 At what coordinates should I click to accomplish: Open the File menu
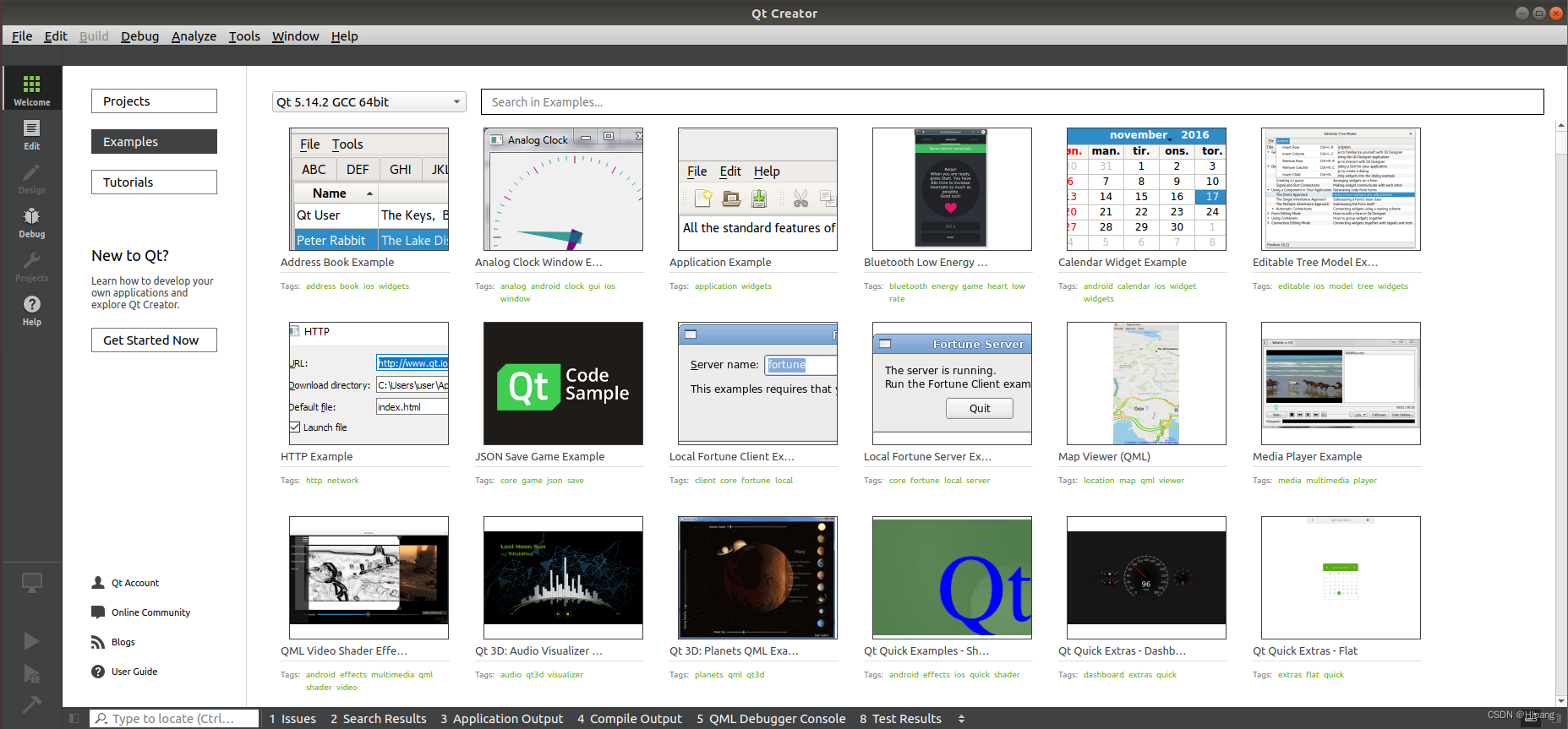coord(22,35)
